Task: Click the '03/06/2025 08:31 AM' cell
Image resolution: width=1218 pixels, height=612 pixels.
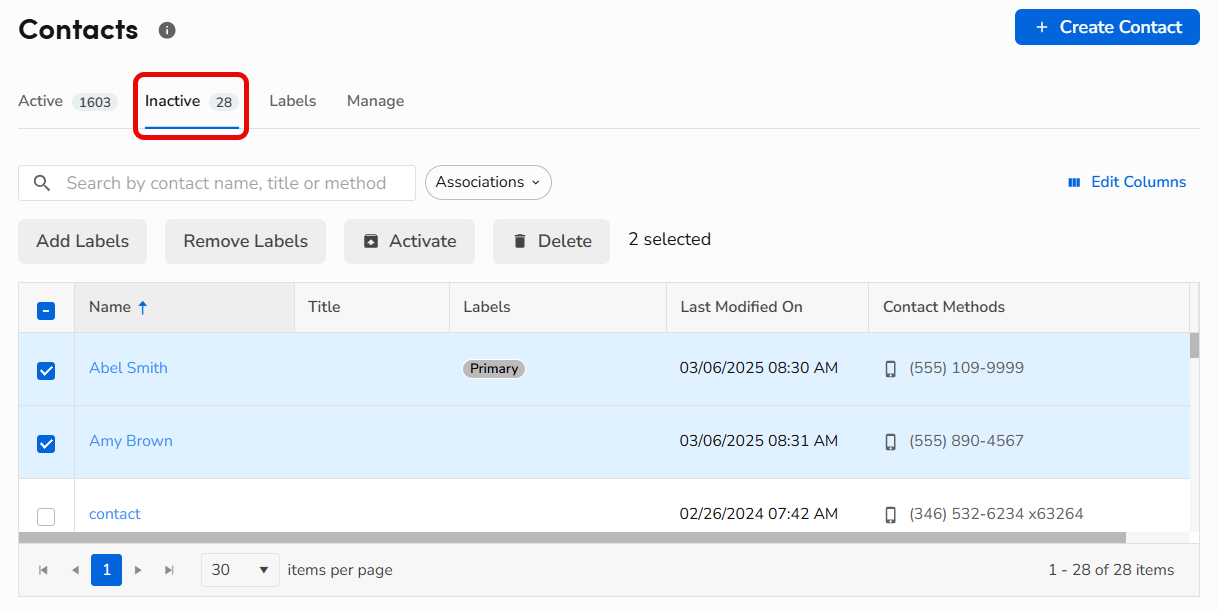Action: pyautogui.click(x=759, y=441)
